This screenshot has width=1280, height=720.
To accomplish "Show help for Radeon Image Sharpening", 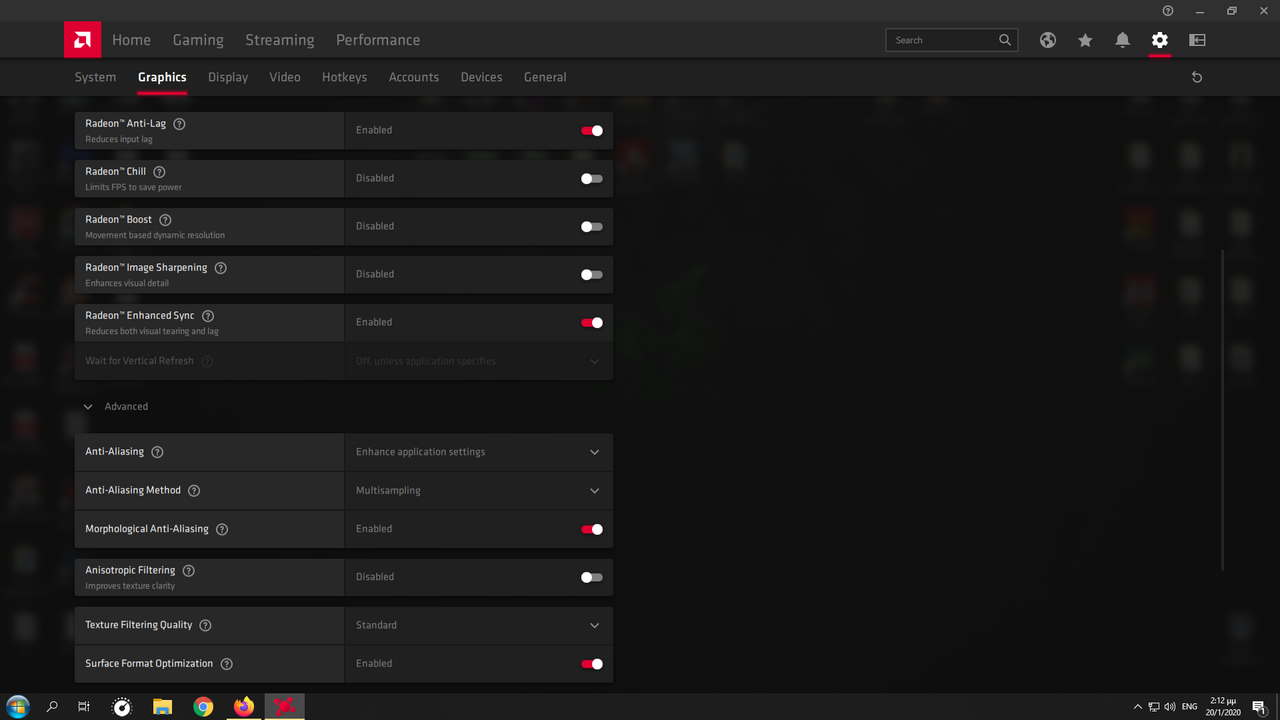I will (x=221, y=268).
